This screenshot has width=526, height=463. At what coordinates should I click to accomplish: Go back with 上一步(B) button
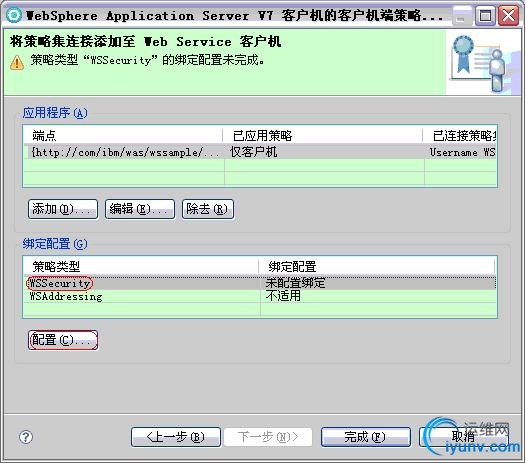176,437
